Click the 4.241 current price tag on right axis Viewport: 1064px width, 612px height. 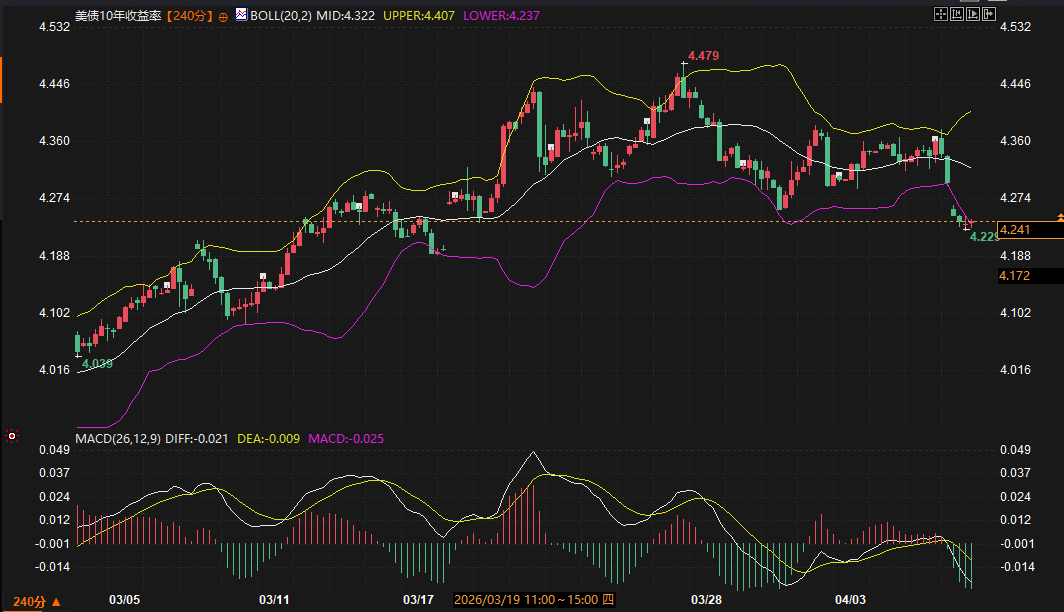click(x=1031, y=230)
